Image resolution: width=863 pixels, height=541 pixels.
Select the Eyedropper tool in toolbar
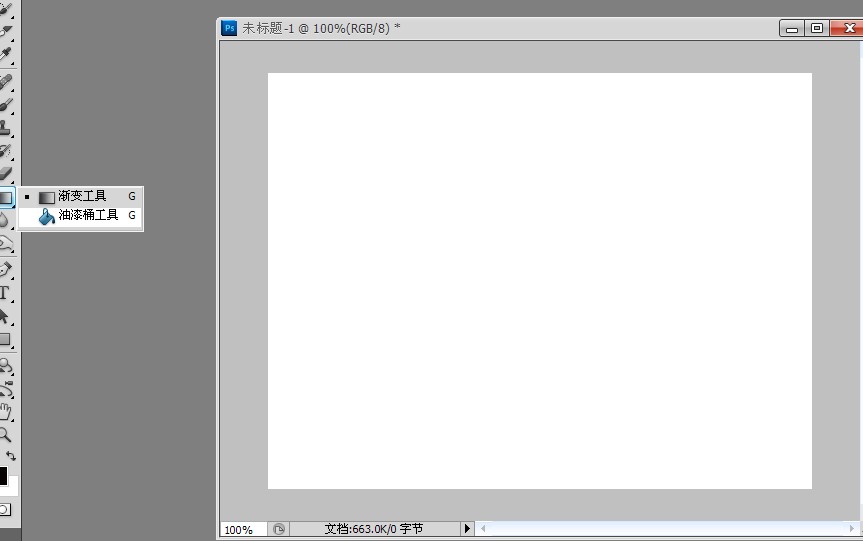pos(6,54)
